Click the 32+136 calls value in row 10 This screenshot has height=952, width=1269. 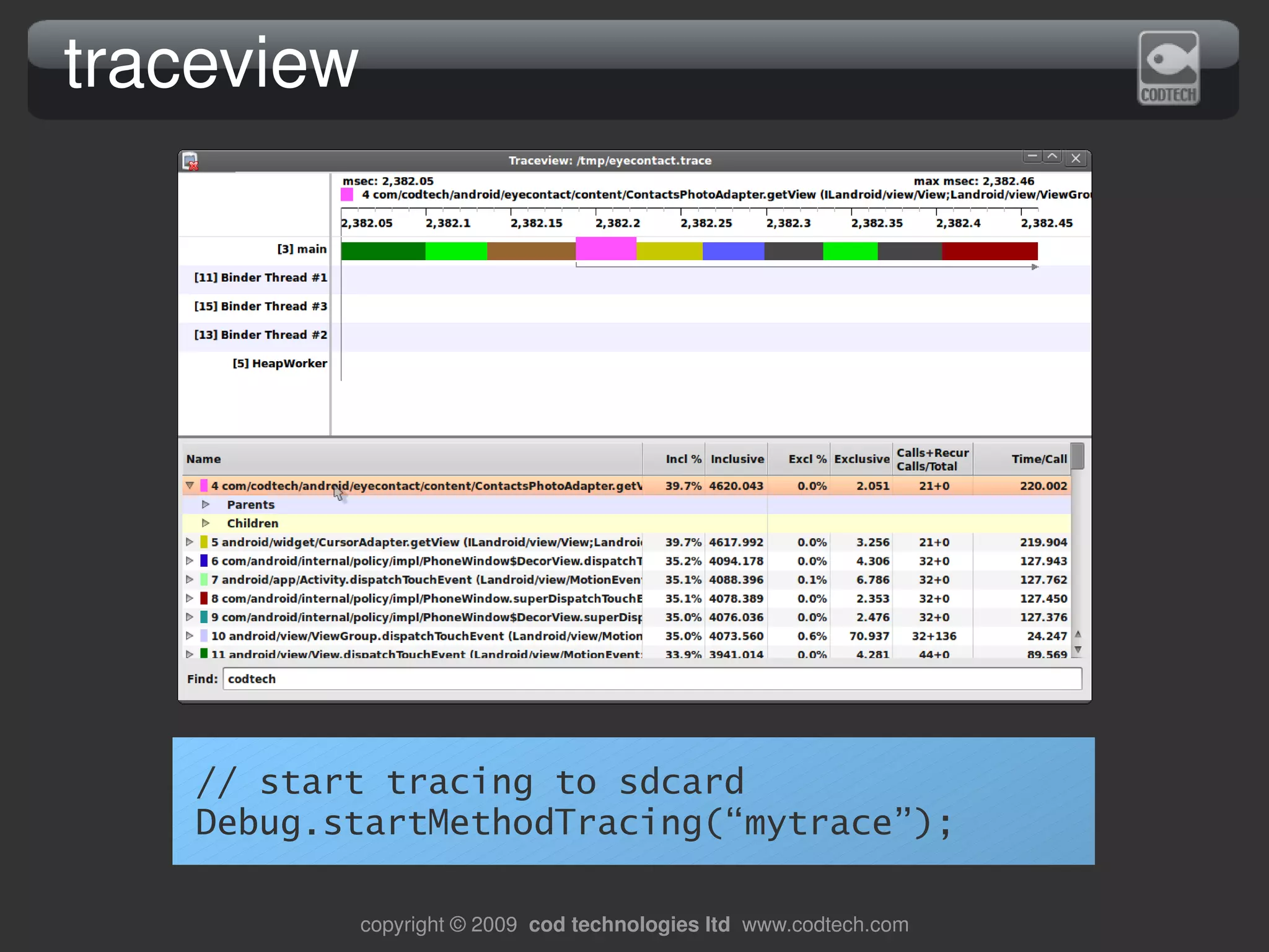(934, 636)
